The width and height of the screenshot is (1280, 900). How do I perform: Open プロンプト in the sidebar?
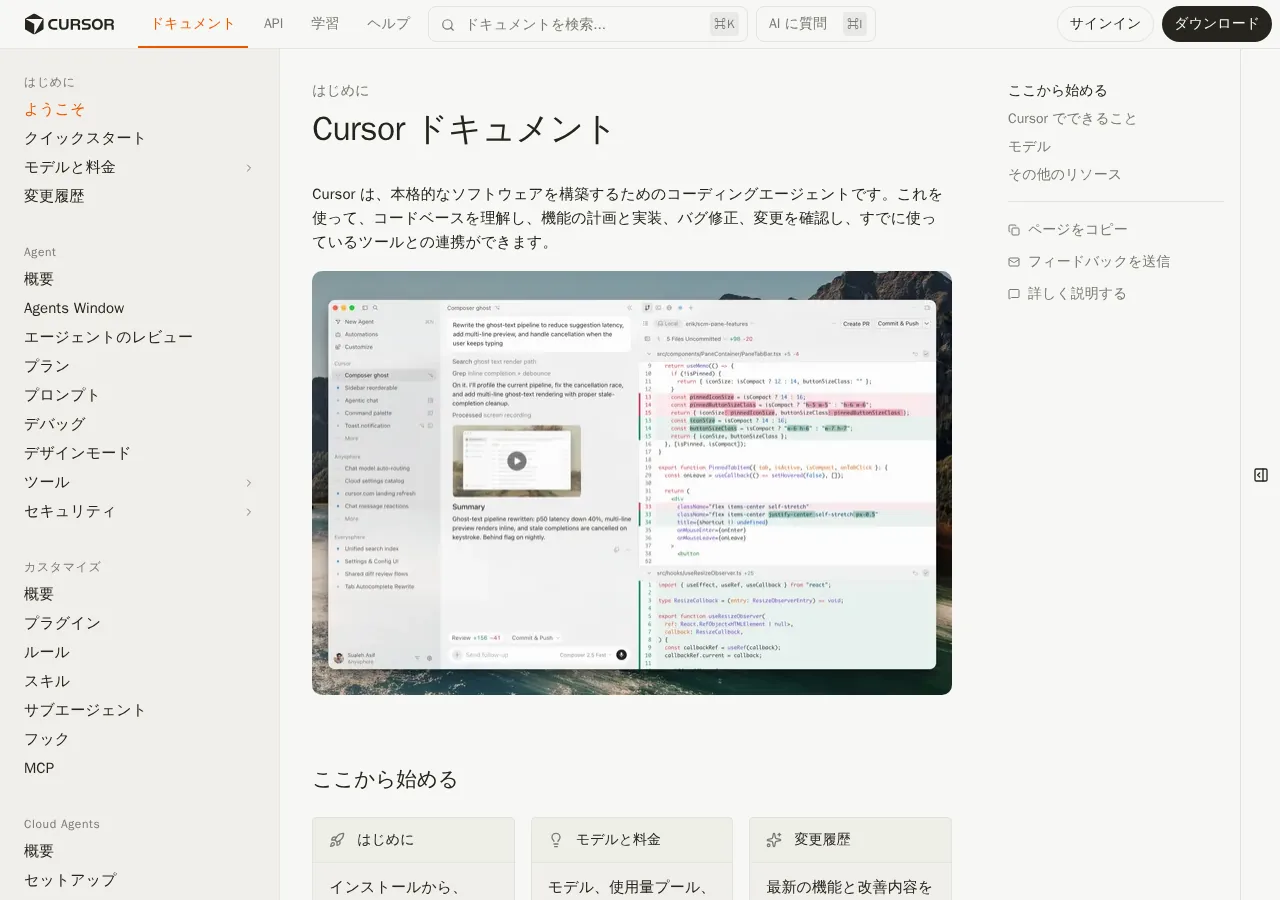click(62, 396)
